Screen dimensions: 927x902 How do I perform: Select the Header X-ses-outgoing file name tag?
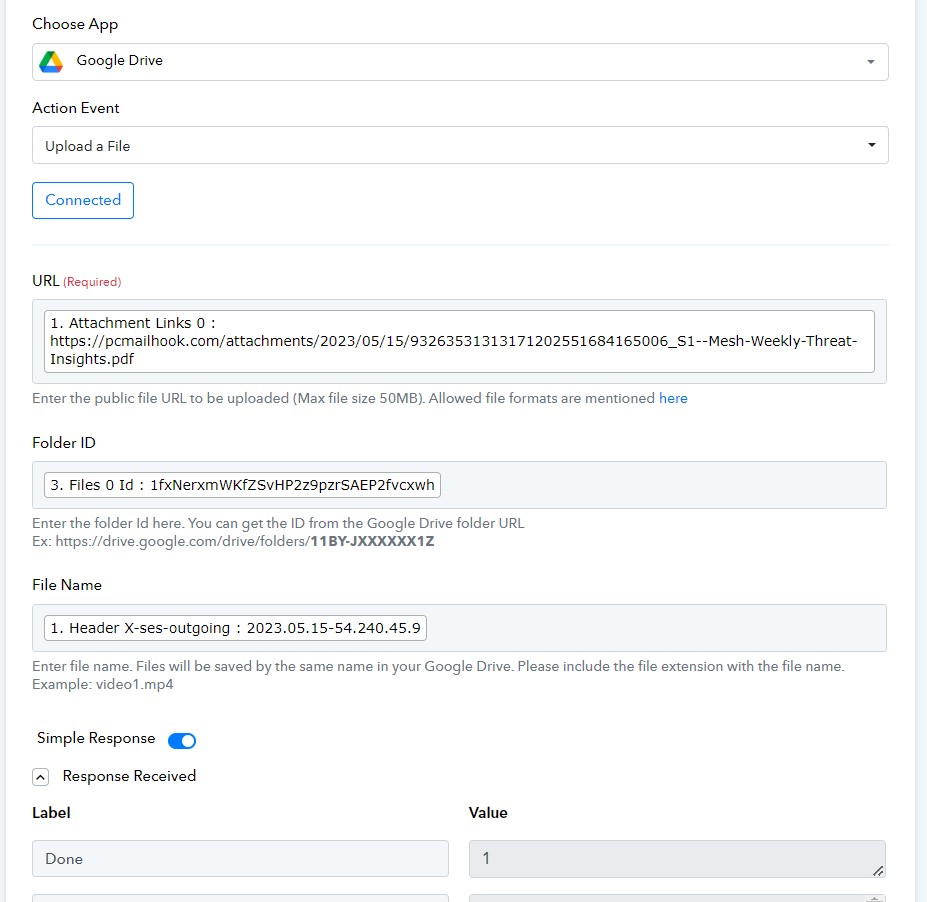pos(235,628)
